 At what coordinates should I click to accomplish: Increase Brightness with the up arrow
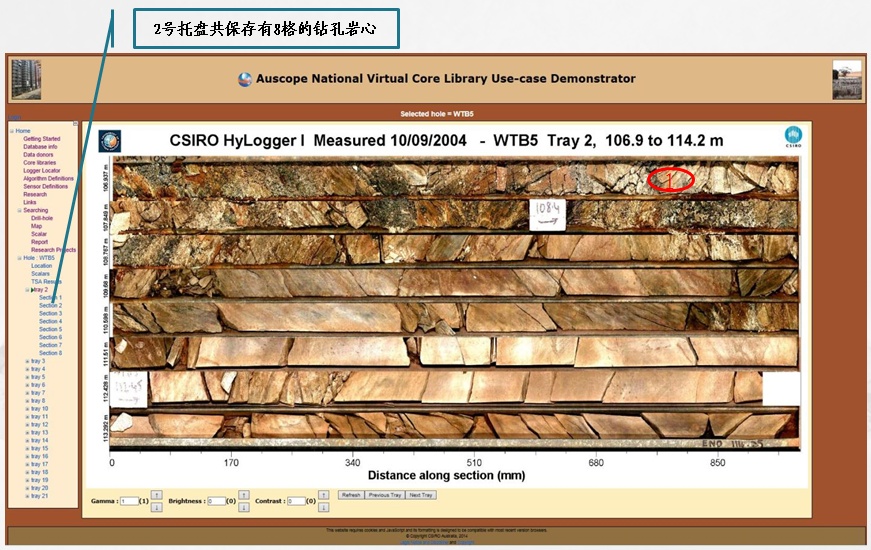coord(244,495)
